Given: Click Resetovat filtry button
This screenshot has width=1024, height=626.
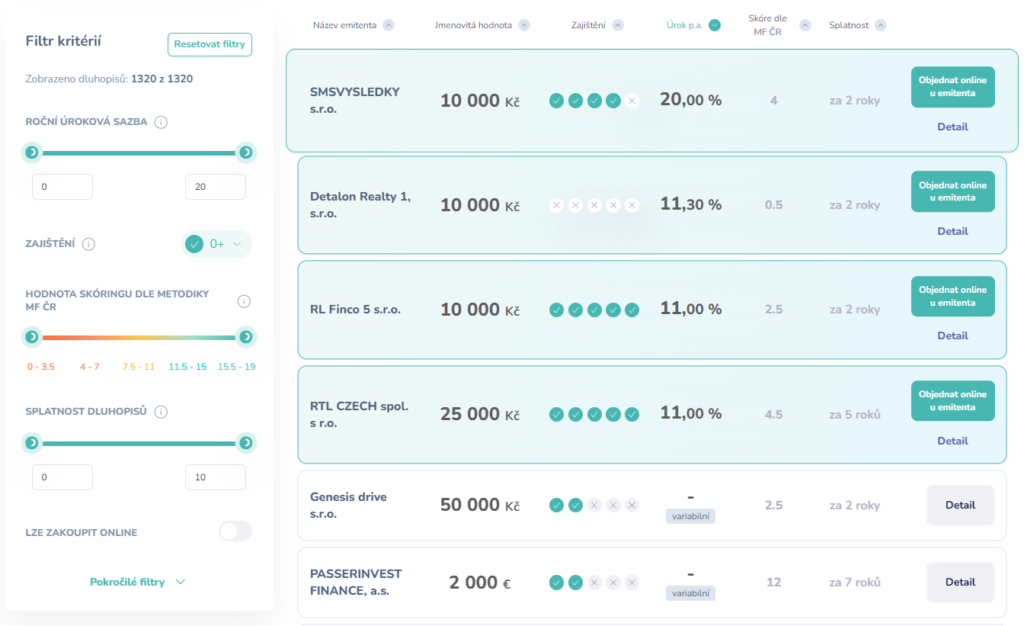Looking at the screenshot, I should click(x=209, y=44).
